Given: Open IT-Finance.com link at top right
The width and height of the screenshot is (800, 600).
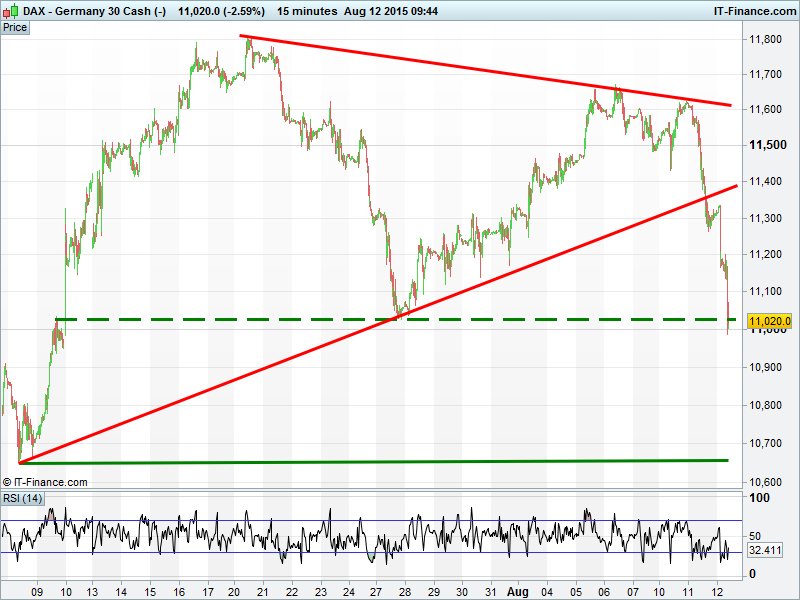Looking at the screenshot, I should [x=755, y=10].
